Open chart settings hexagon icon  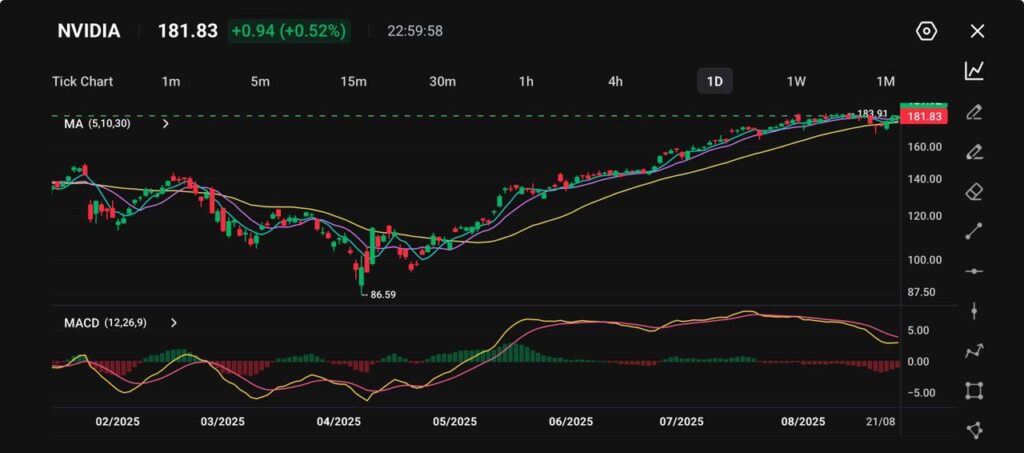[x=926, y=31]
